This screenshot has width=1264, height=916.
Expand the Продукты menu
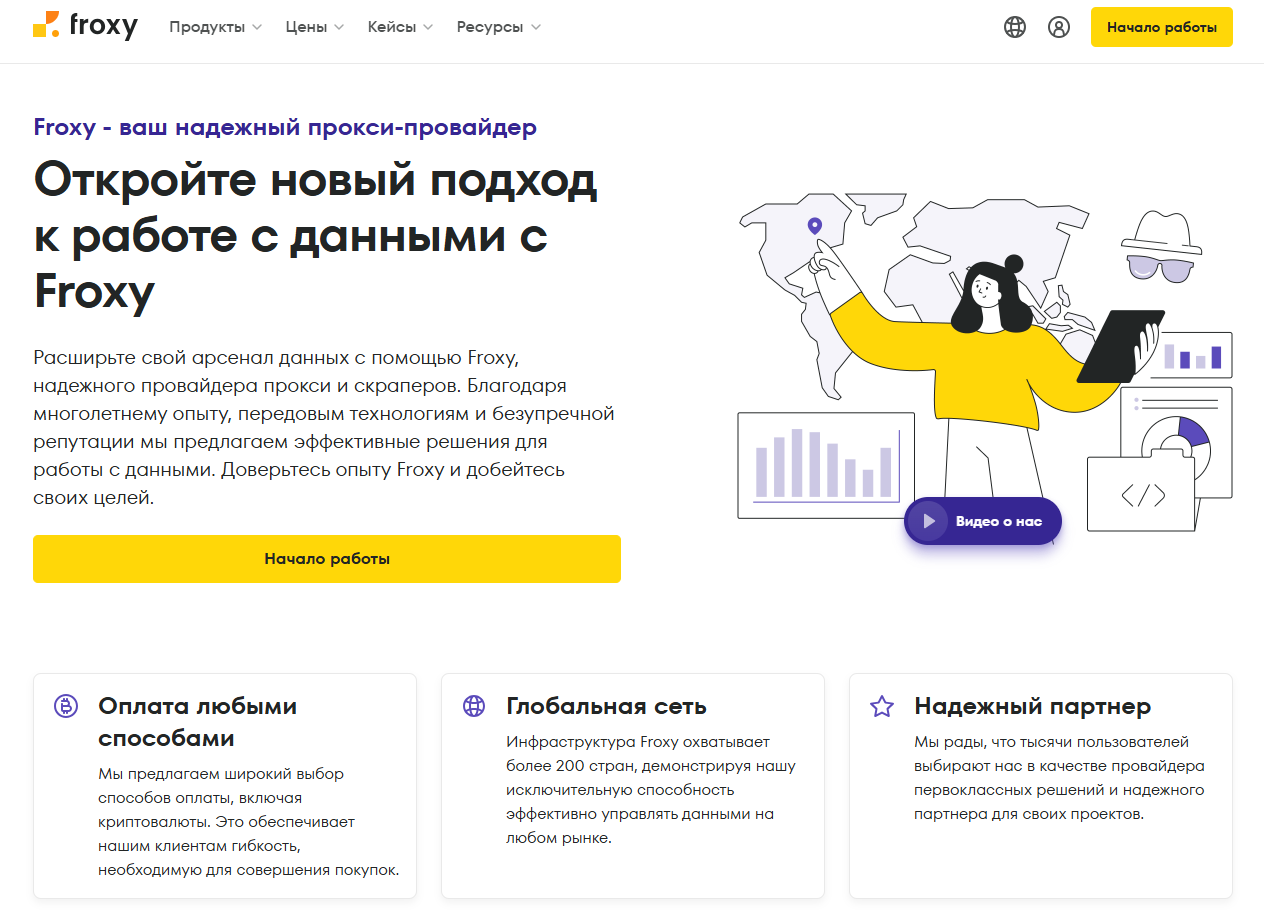215,27
